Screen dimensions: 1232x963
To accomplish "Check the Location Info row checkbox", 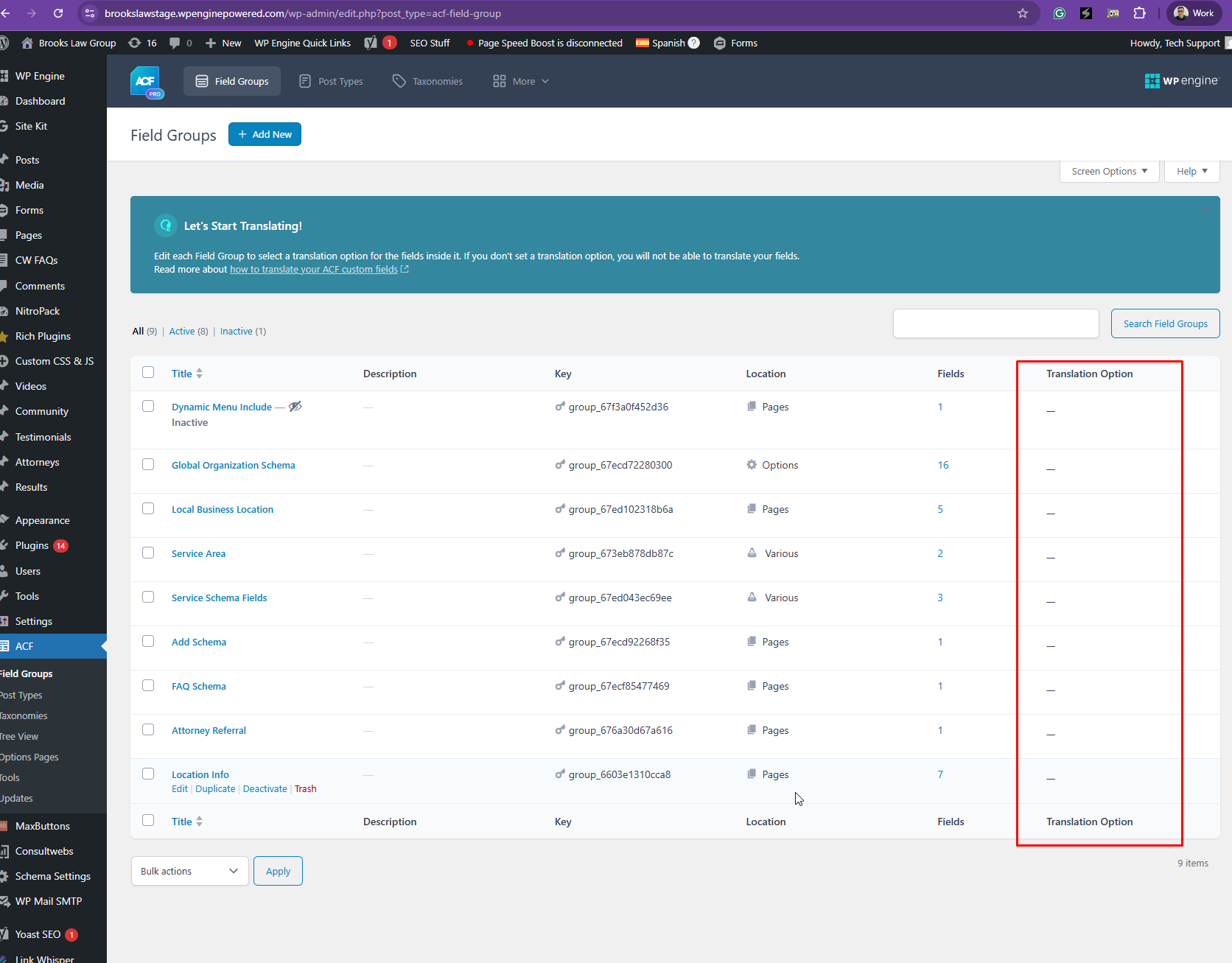I will coord(148,774).
